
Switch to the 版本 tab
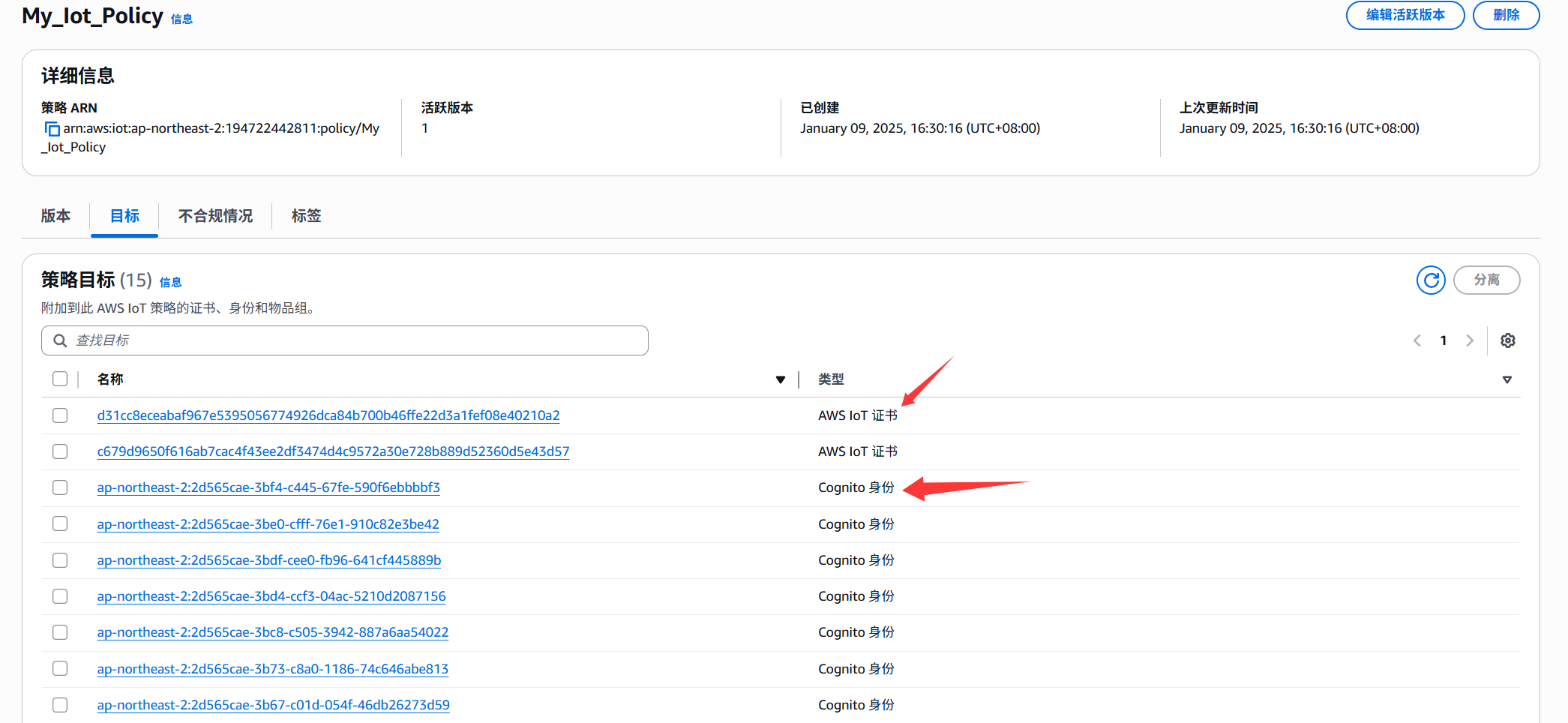pyautogui.click(x=55, y=216)
